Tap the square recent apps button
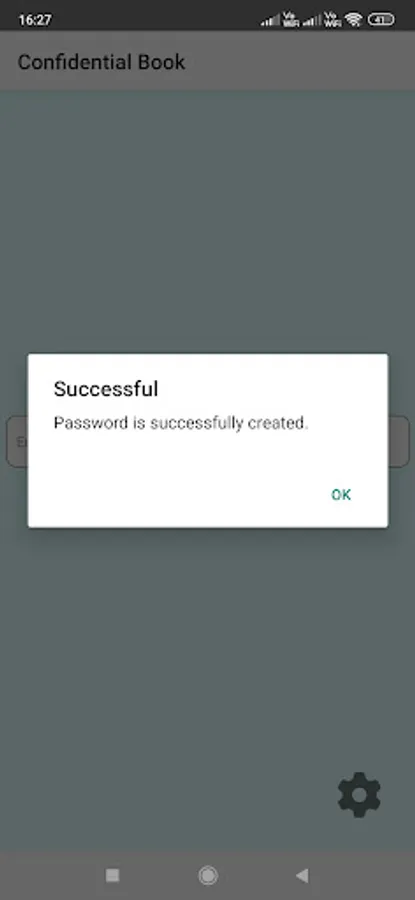The image size is (415, 900). tap(113, 875)
